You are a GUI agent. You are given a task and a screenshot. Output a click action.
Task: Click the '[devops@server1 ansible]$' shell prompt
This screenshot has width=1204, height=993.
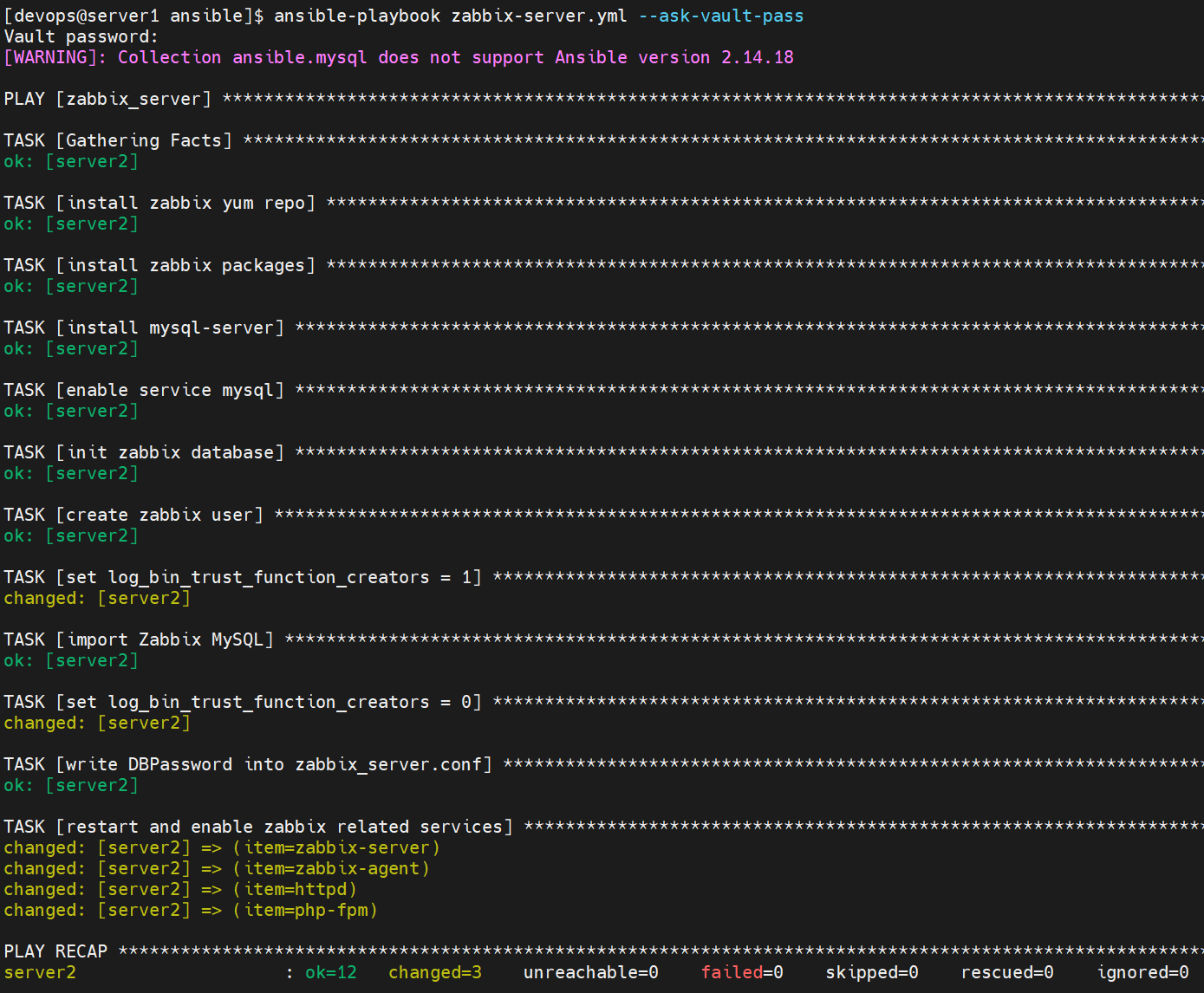[x=133, y=16]
